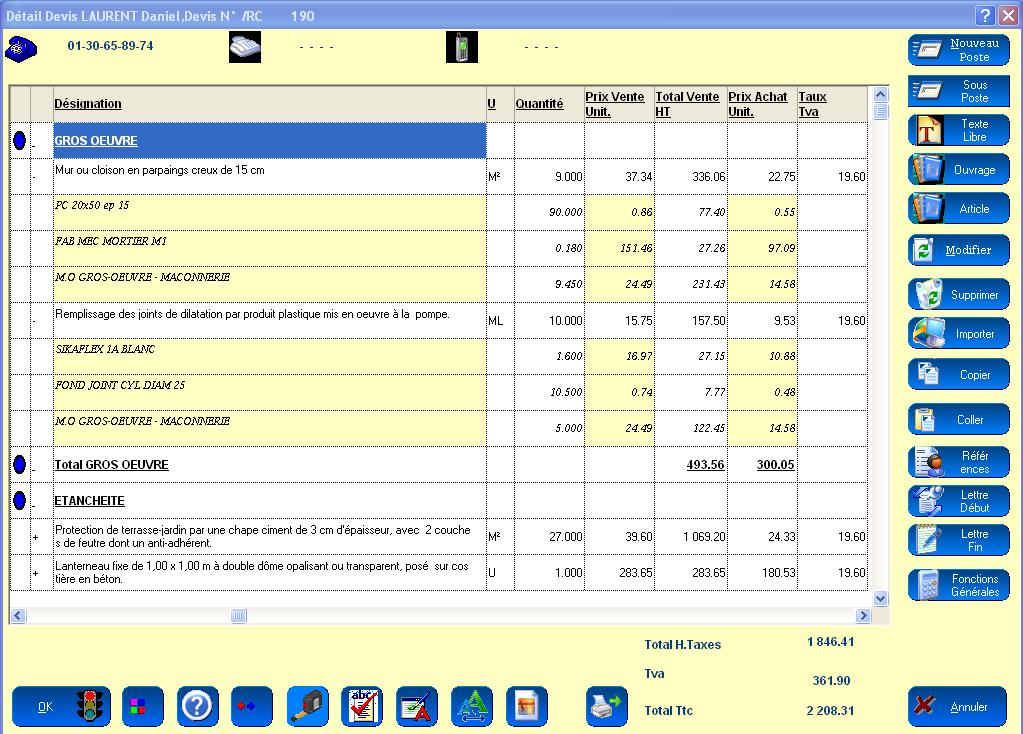Click the tape measure icon
The width and height of the screenshot is (1023, 734).
307,707
